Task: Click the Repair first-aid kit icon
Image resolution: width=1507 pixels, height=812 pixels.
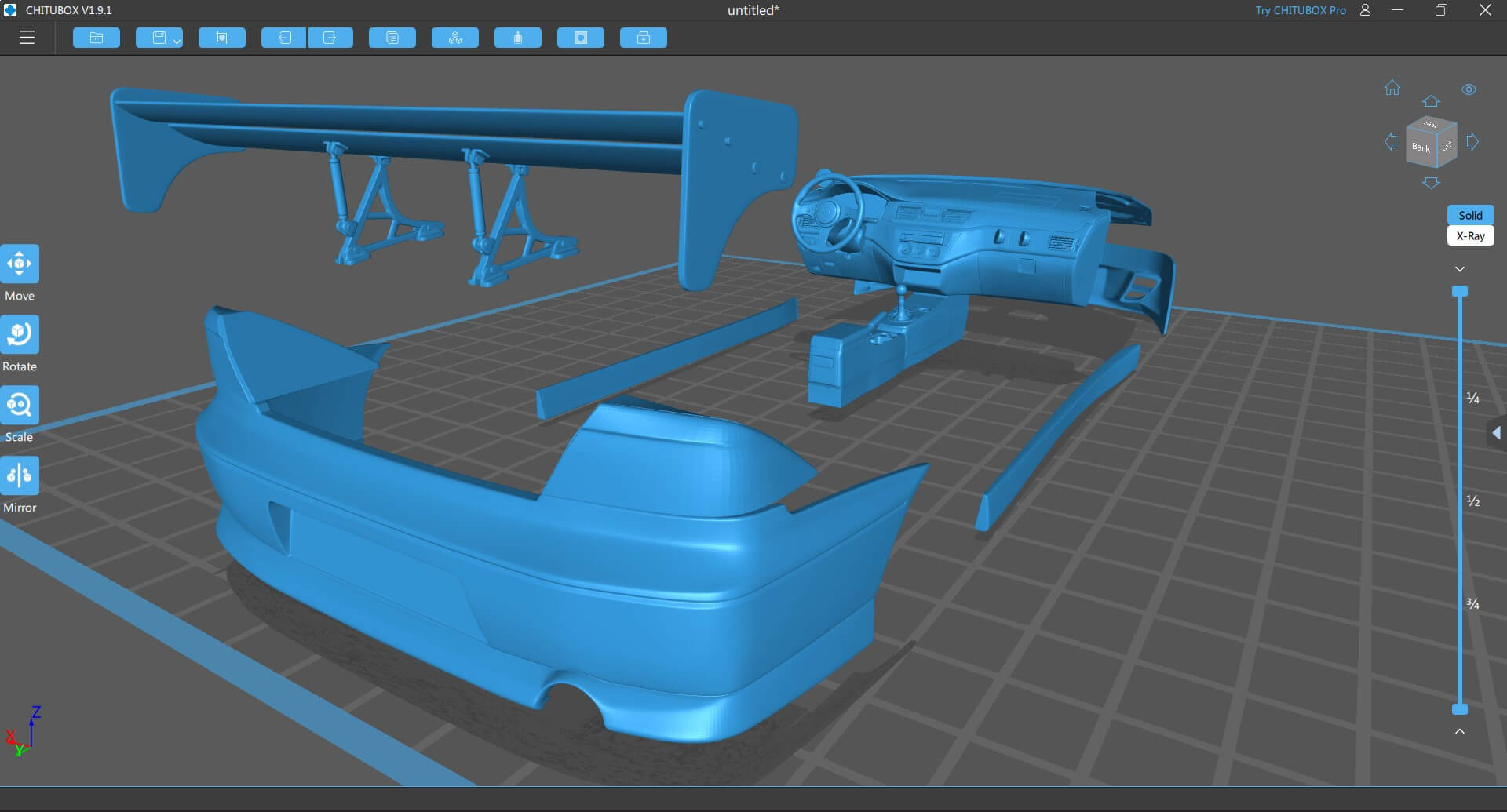Action: [x=644, y=38]
